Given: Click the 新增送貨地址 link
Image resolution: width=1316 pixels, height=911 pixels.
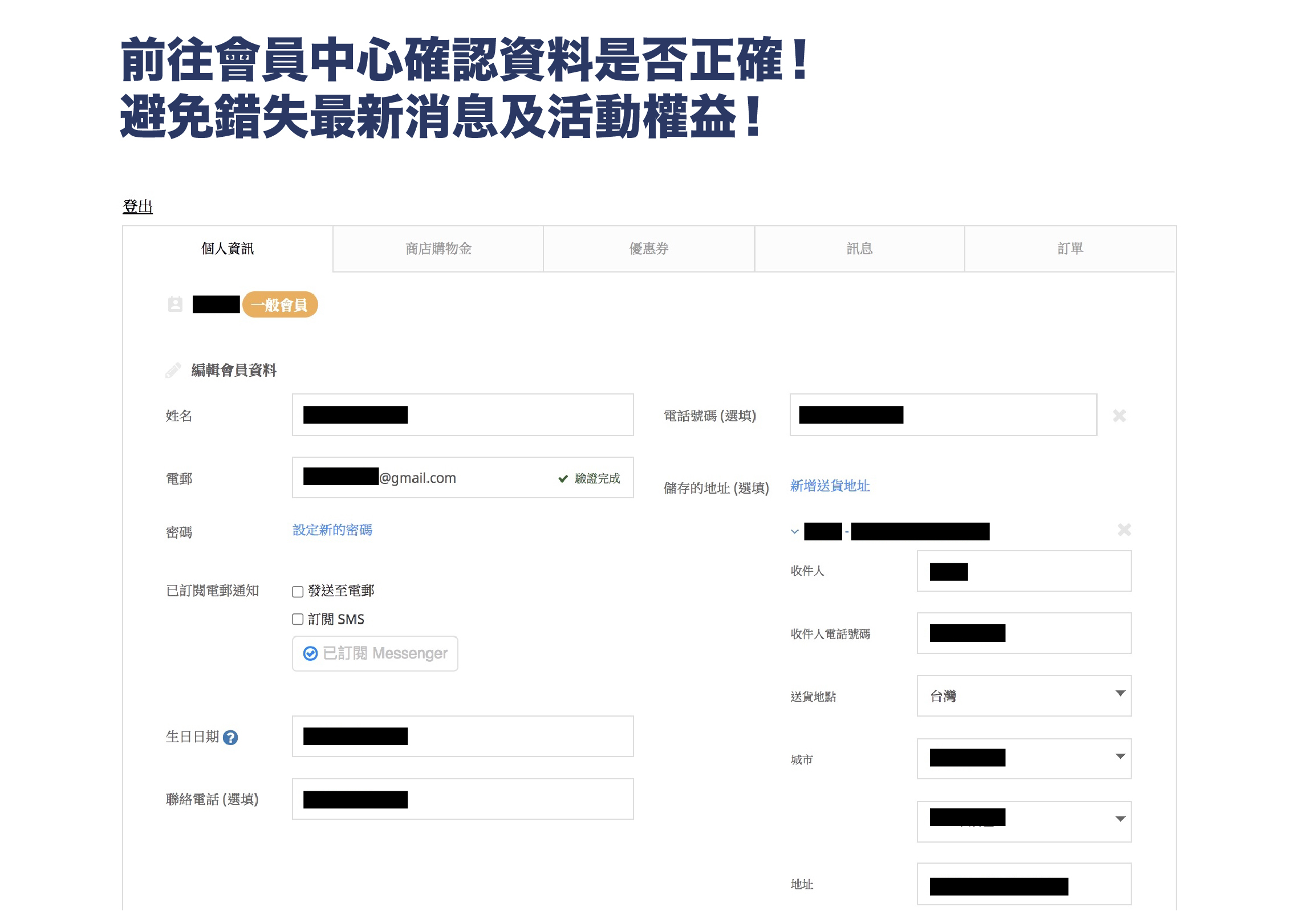Looking at the screenshot, I should click(x=829, y=486).
